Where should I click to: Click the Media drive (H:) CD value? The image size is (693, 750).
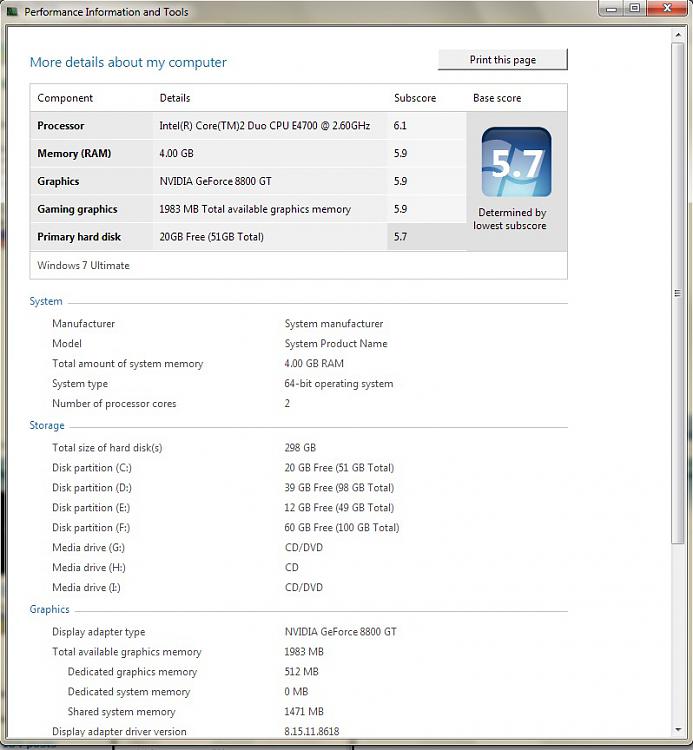tap(292, 567)
